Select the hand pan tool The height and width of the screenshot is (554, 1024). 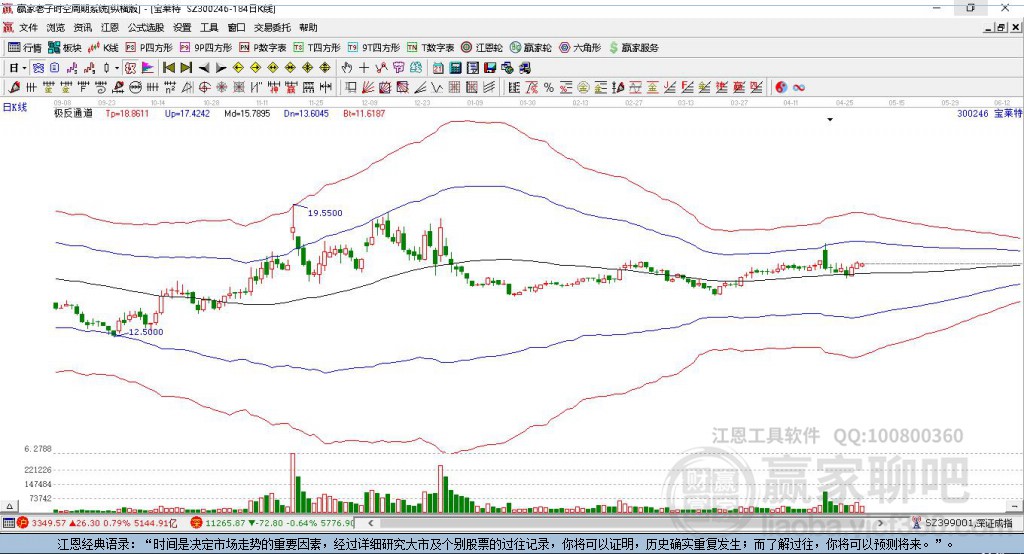pos(347,68)
